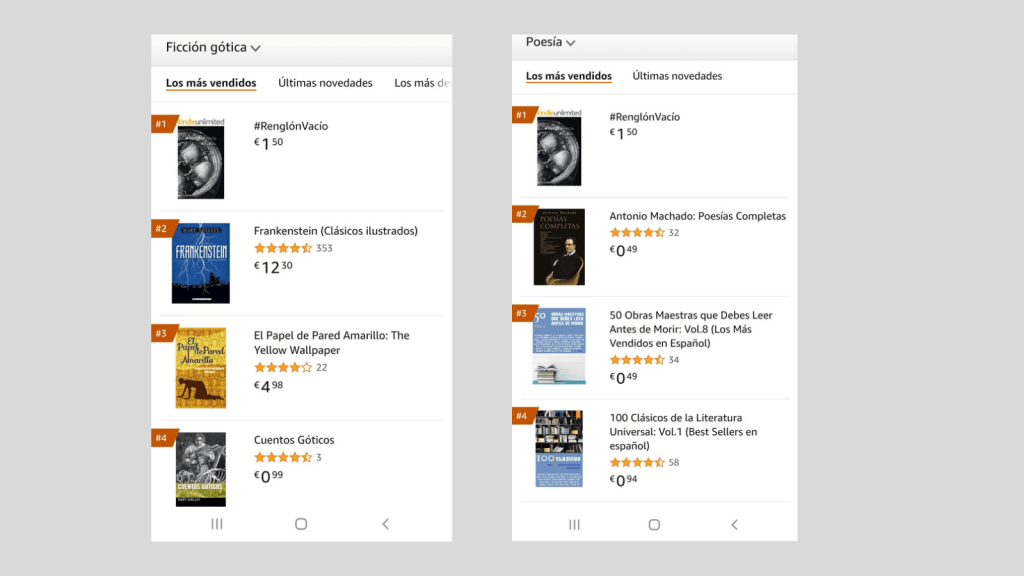Tap recent apps icon in left phone
1024x576 pixels.
(217, 524)
